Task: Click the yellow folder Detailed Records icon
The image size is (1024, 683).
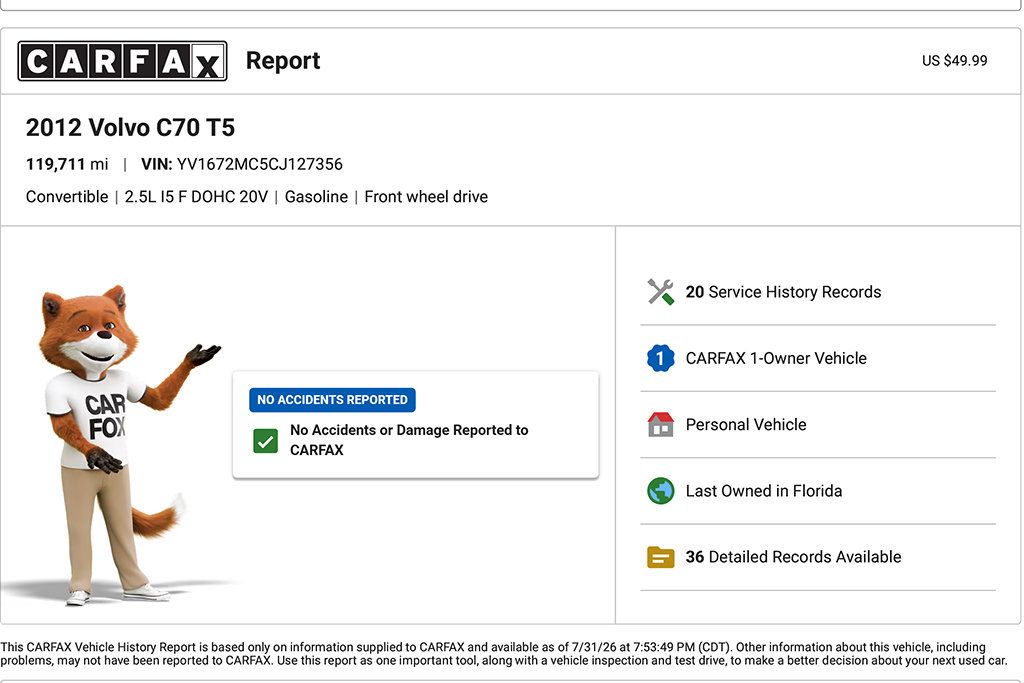Action: [660, 557]
